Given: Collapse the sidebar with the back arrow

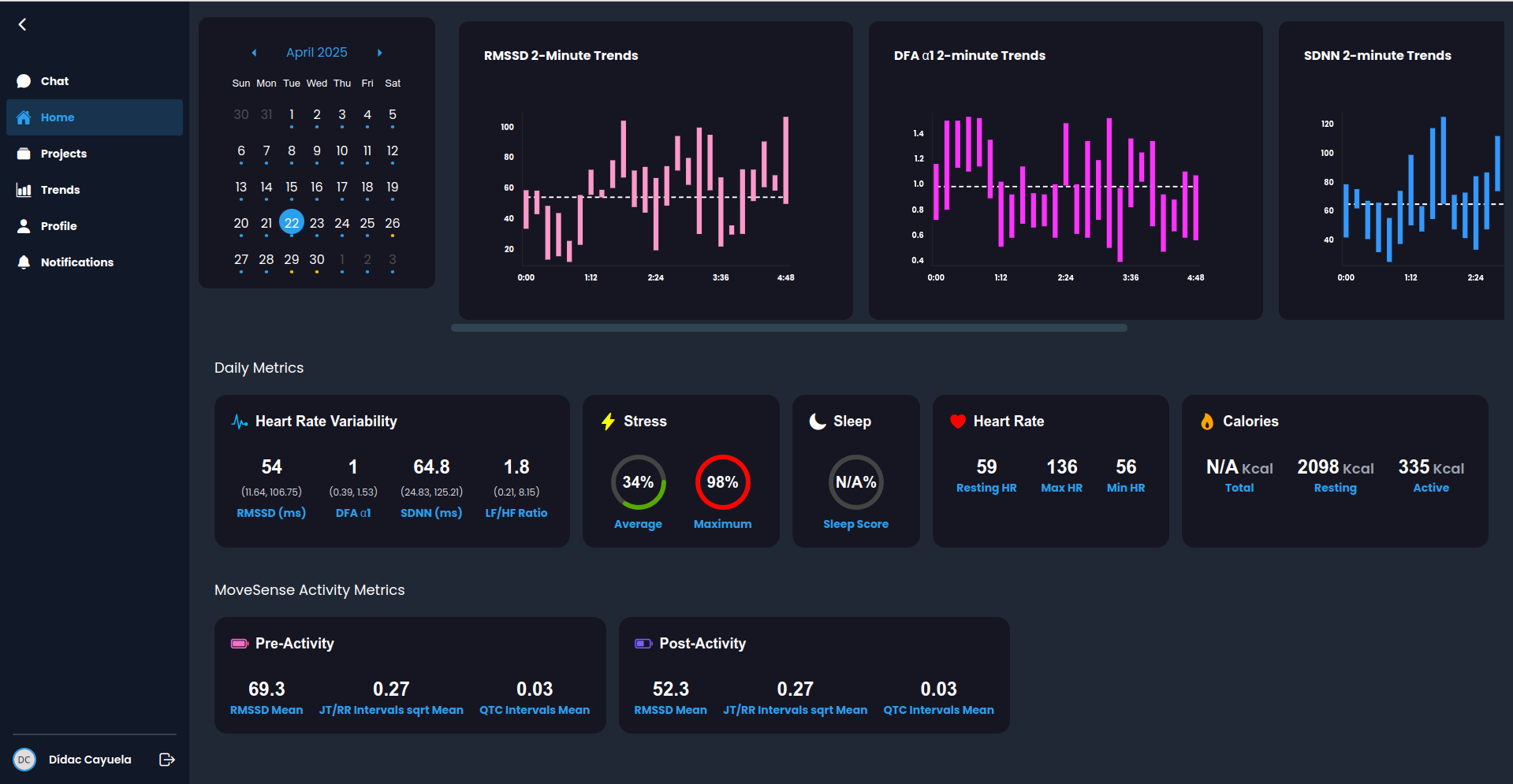Looking at the screenshot, I should click(x=22, y=24).
